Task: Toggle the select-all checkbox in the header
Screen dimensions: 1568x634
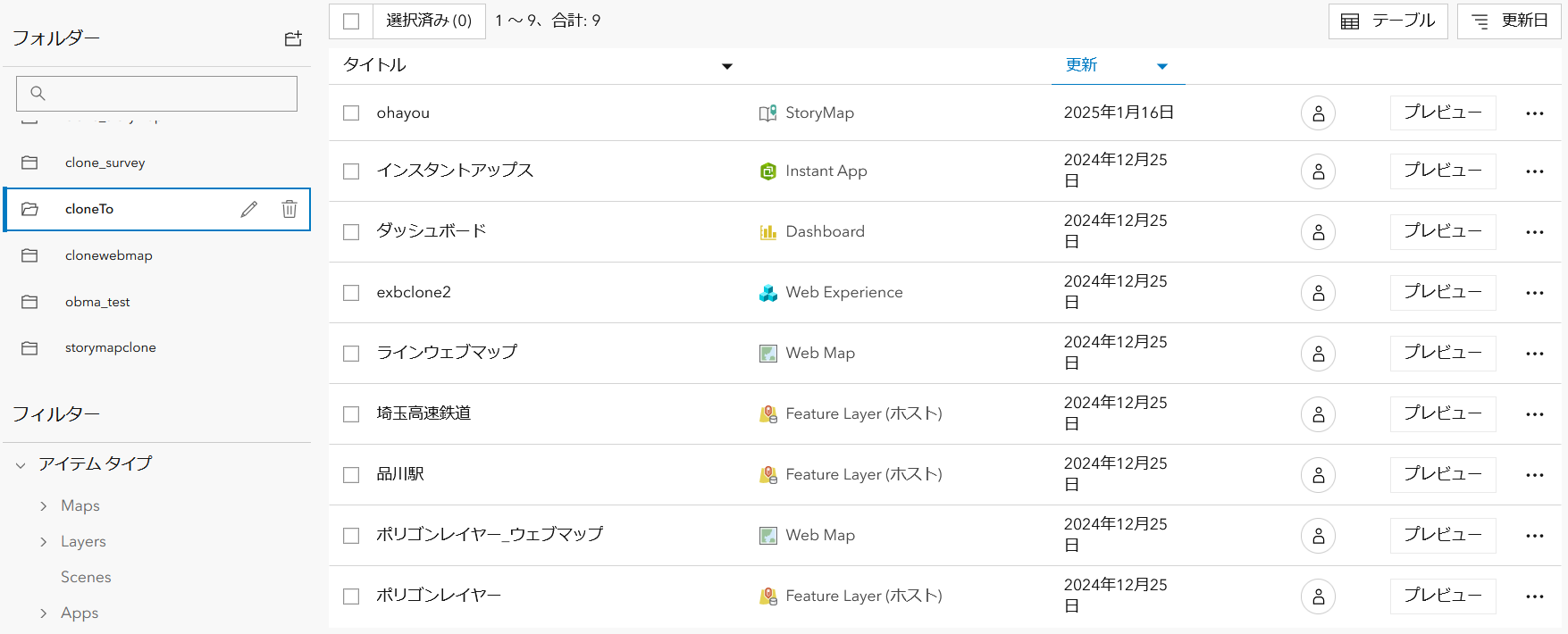Action: (x=351, y=21)
